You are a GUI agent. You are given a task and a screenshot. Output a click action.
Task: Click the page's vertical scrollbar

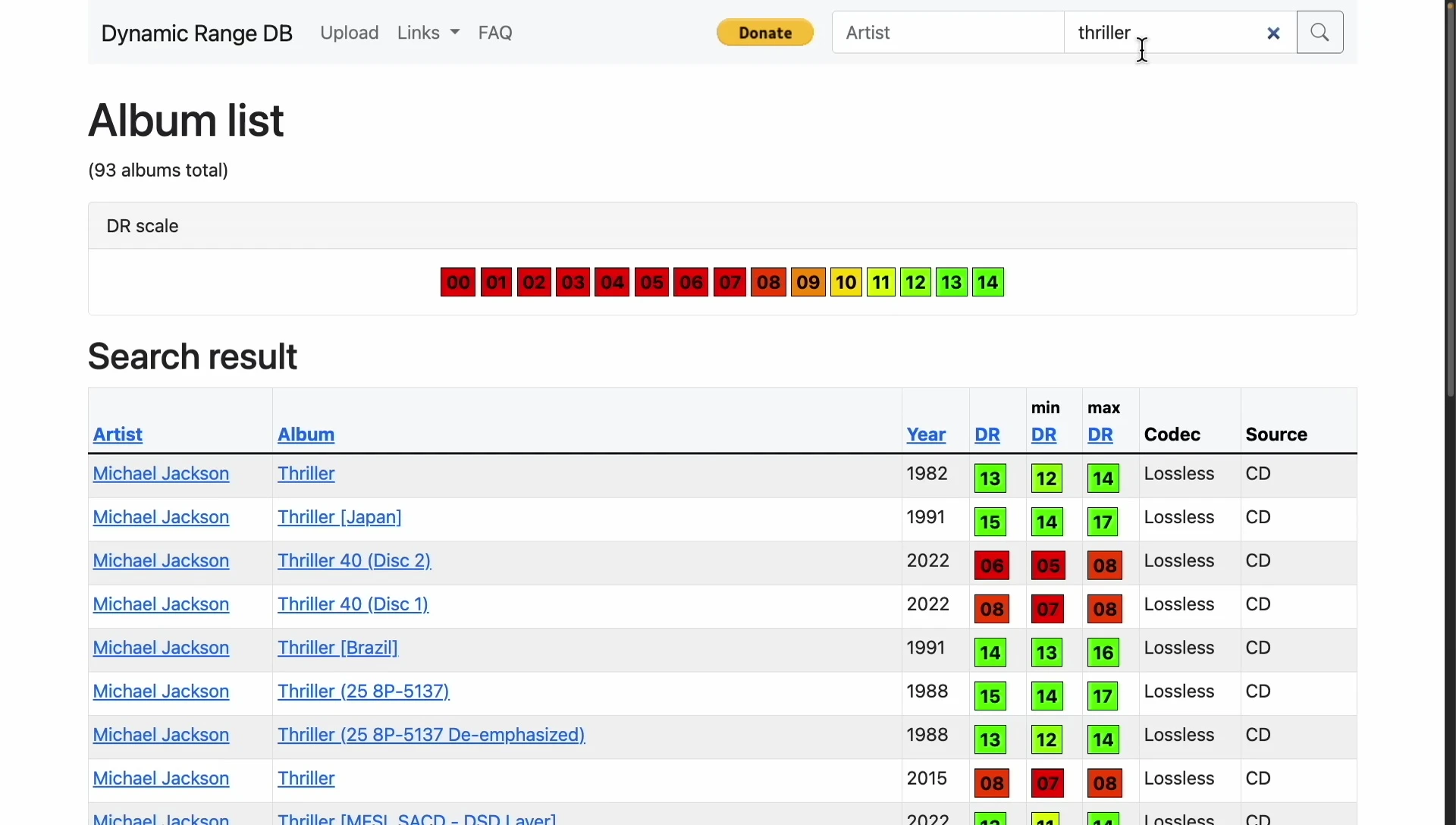click(x=1449, y=197)
